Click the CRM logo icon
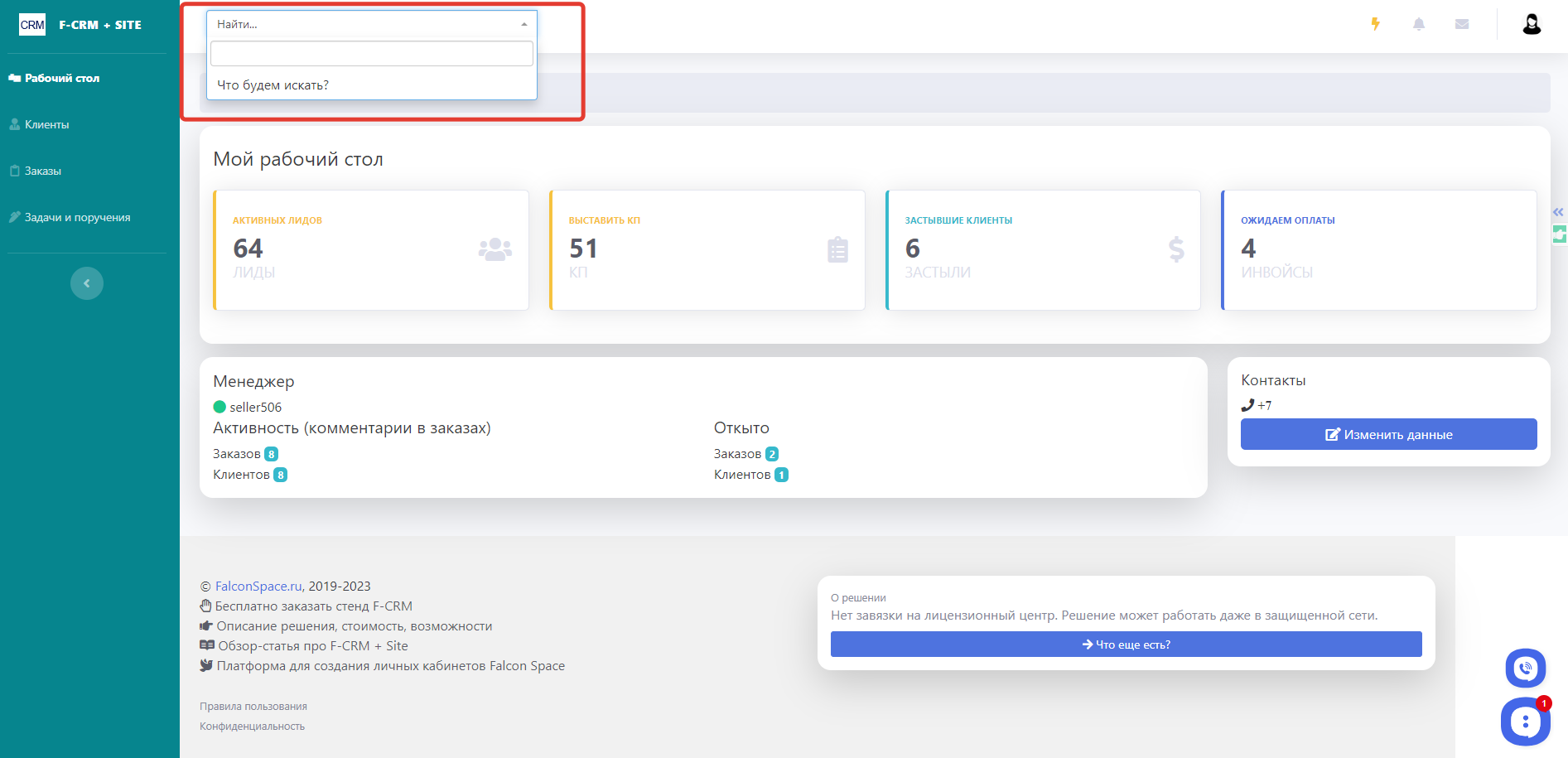The width and height of the screenshot is (1568, 758). click(32, 25)
